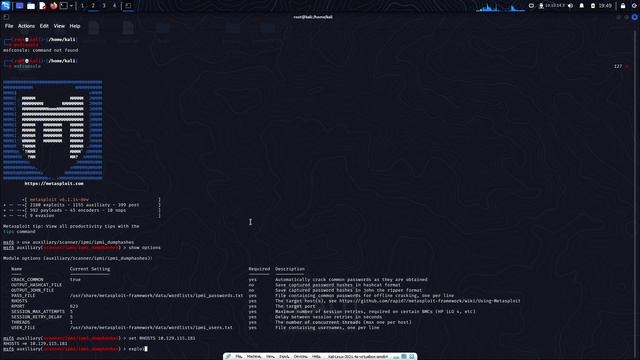Click the OUTPUT_JOHN_FILE option name
The image size is (640, 360).
[x=32, y=290]
